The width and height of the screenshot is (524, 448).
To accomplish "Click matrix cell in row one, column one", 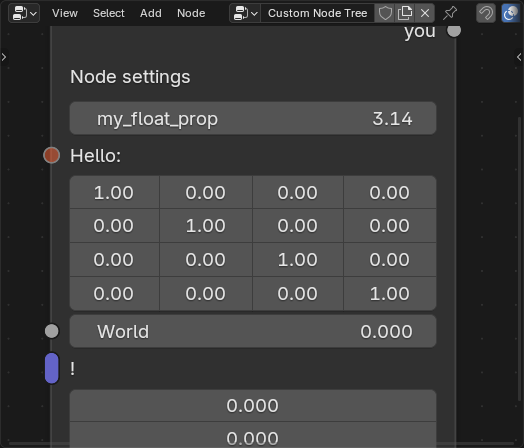I will [x=114, y=192].
